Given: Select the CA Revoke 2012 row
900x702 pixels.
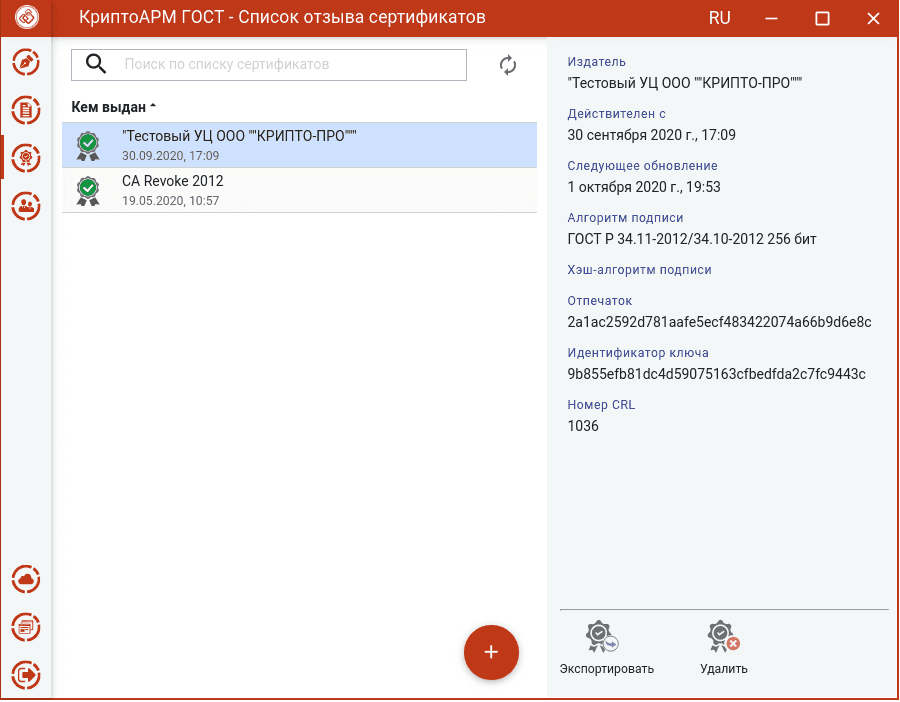Looking at the screenshot, I should coord(300,191).
